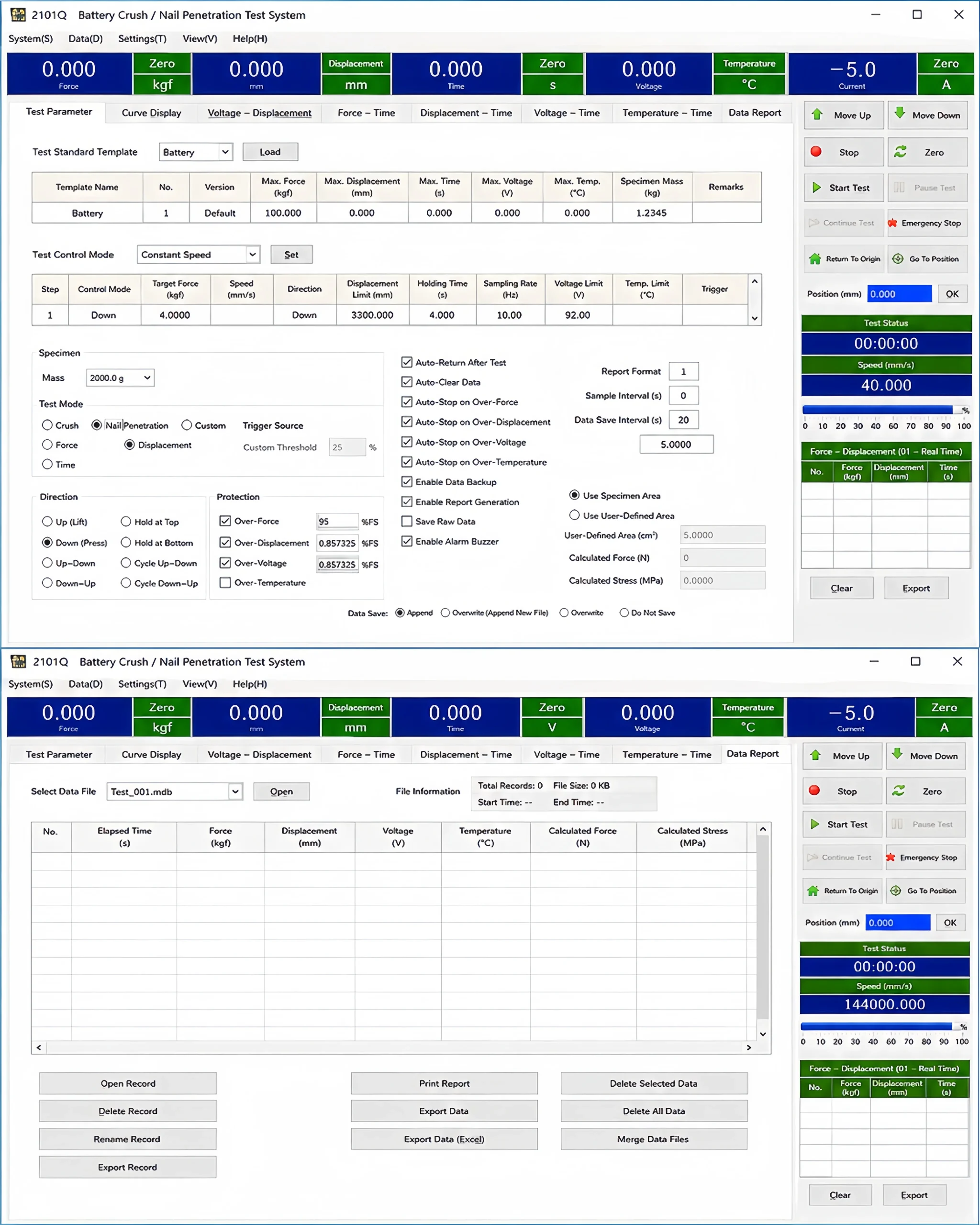The width and height of the screenshot is (980, 1225).
Task: Click Emergency Stop red icon in top window
Action: click(892, 223)
